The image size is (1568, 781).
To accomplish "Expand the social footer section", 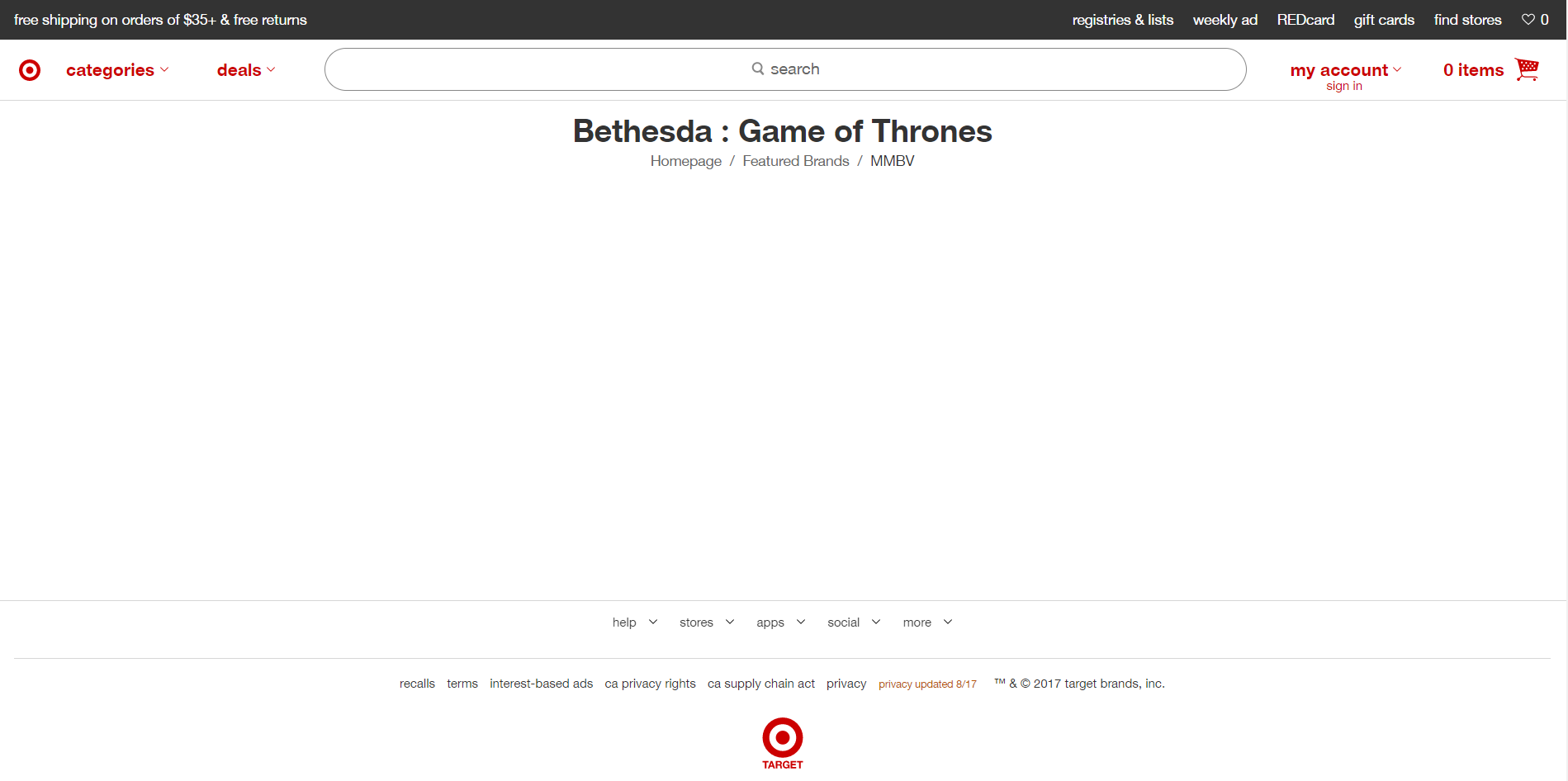I will coord(854,622).
